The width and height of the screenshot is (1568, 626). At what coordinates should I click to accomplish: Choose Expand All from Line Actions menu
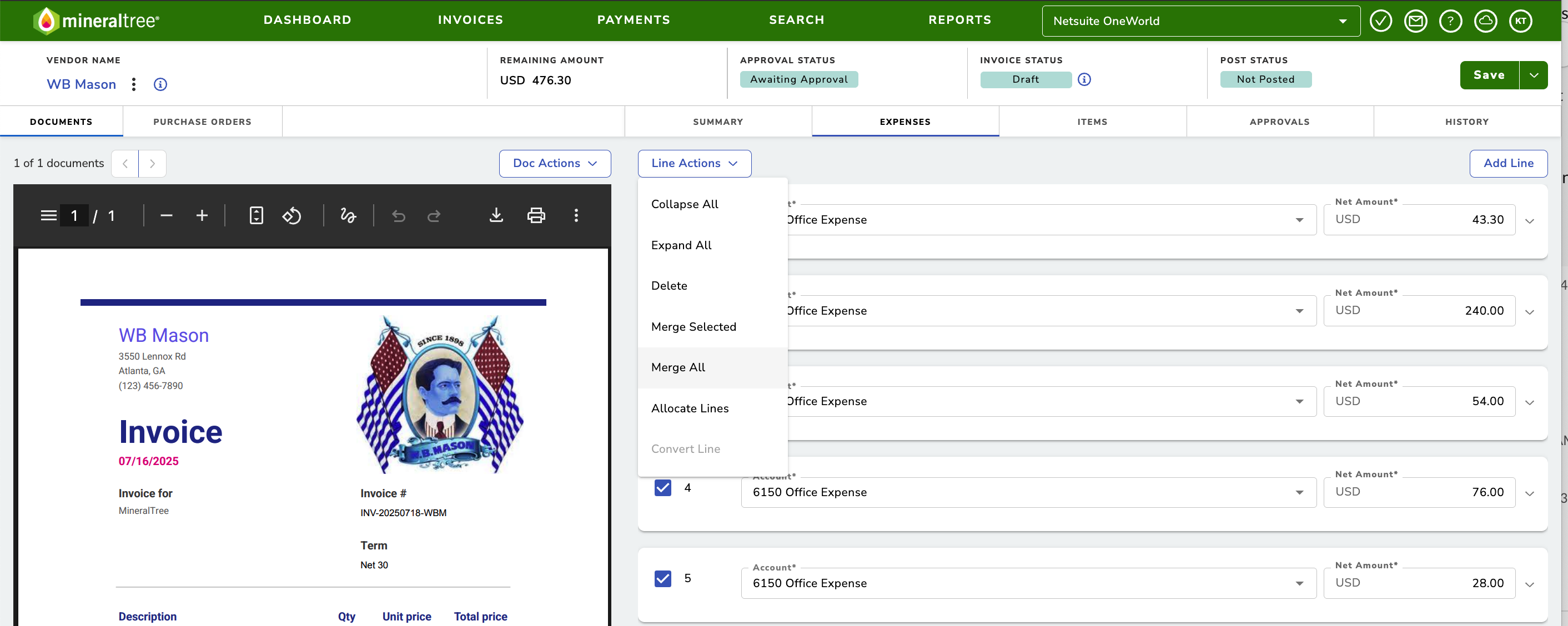[712, 245]
